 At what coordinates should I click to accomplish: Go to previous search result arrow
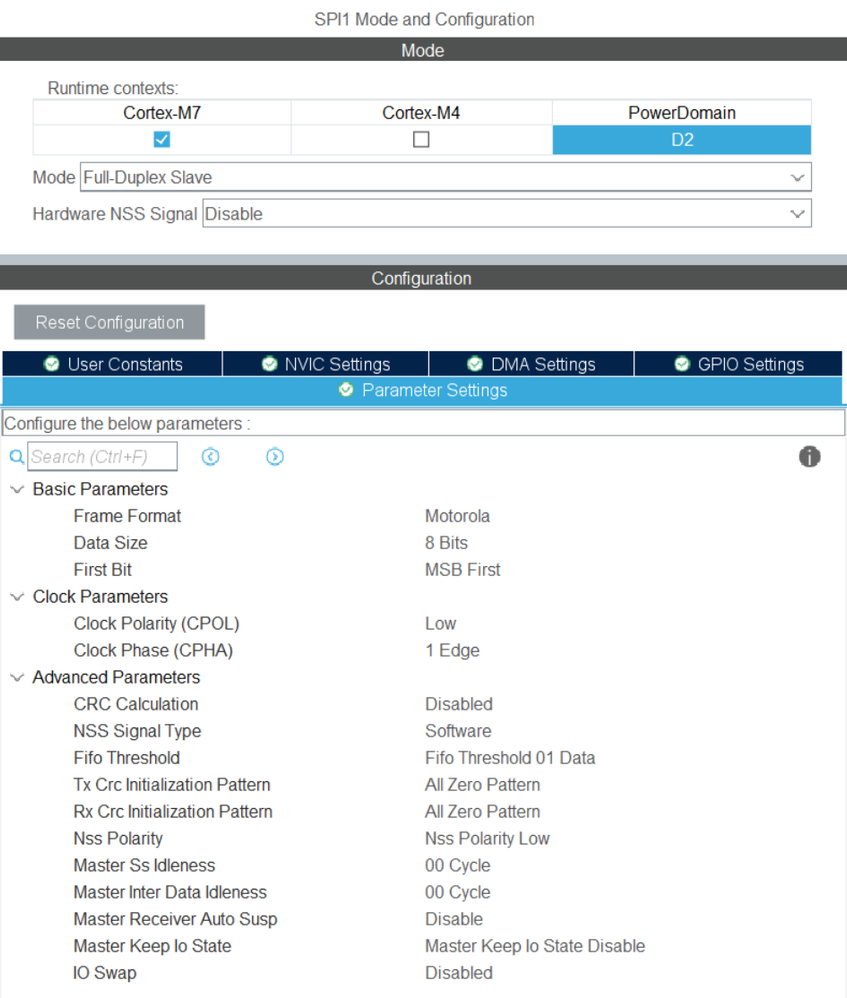tap(211, 456)
